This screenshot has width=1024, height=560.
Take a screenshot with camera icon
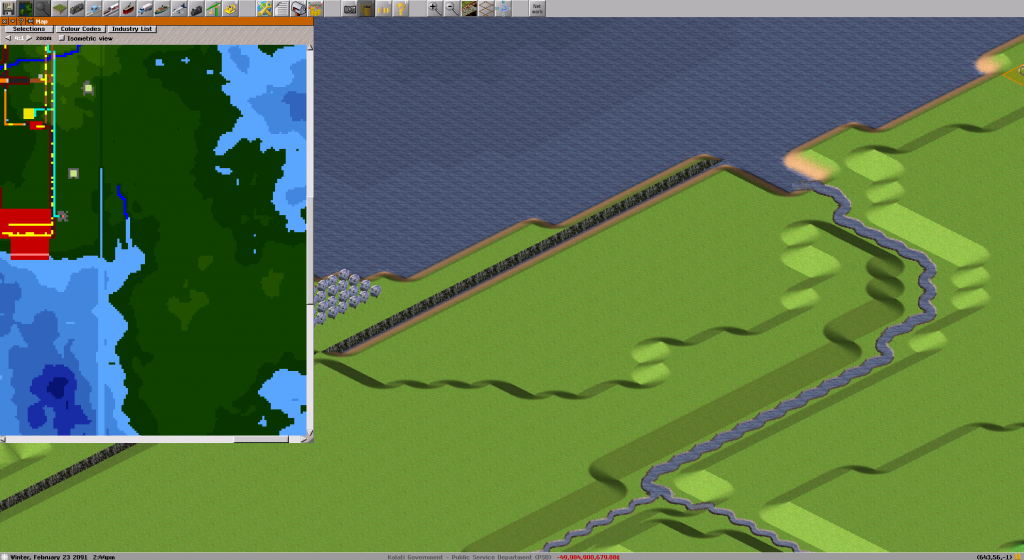point(349,8)
